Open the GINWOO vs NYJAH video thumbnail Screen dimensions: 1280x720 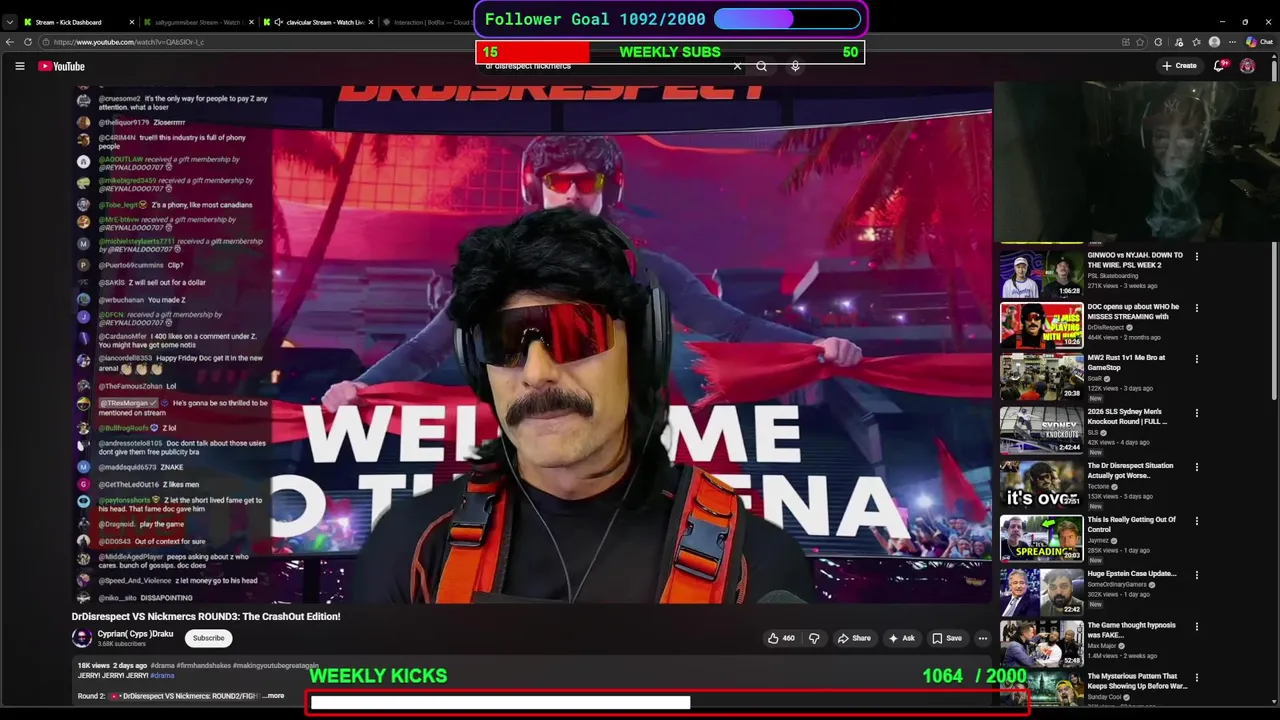(1041, 273)
